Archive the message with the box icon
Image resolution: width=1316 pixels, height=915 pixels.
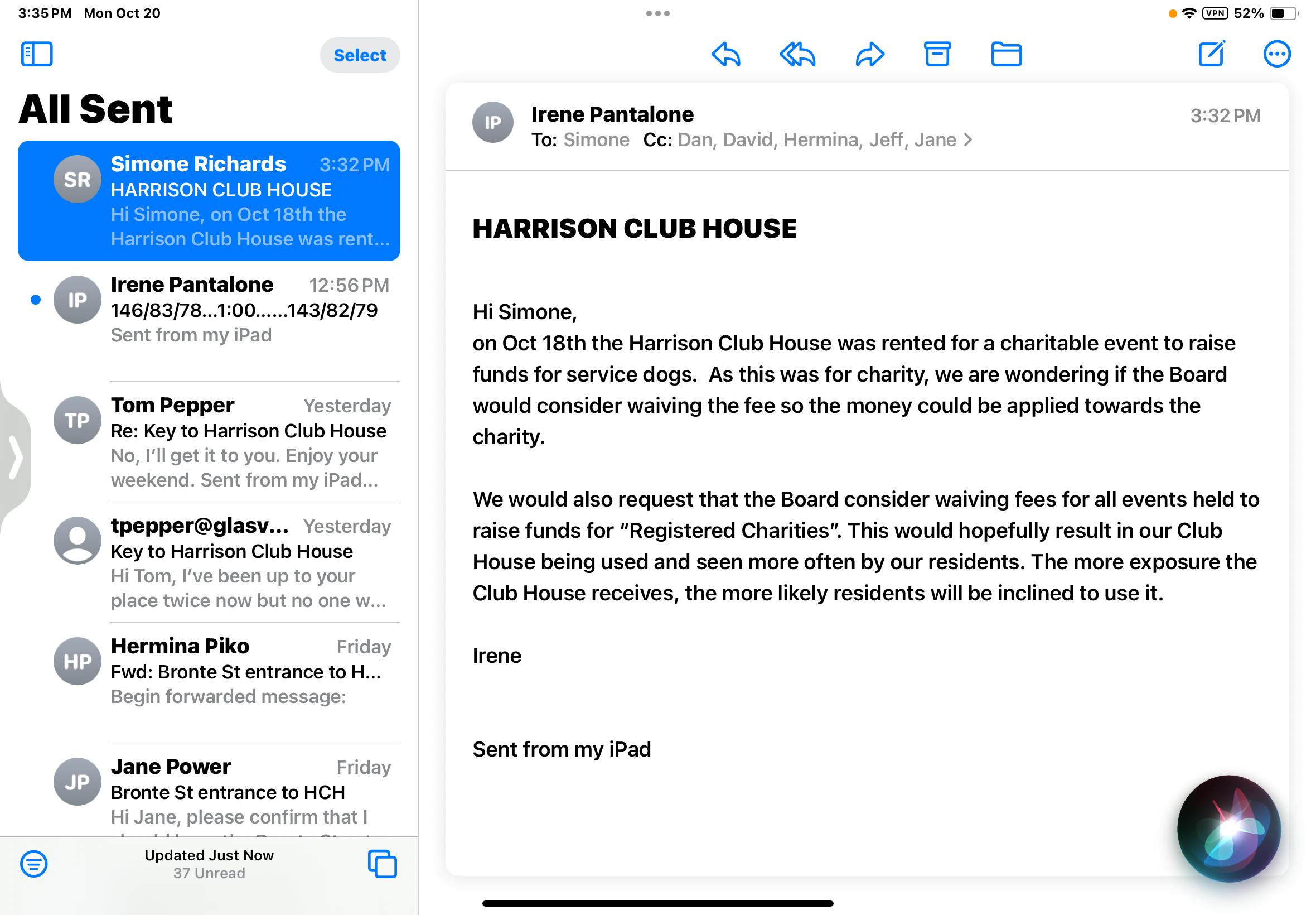[x=937, y=55]
